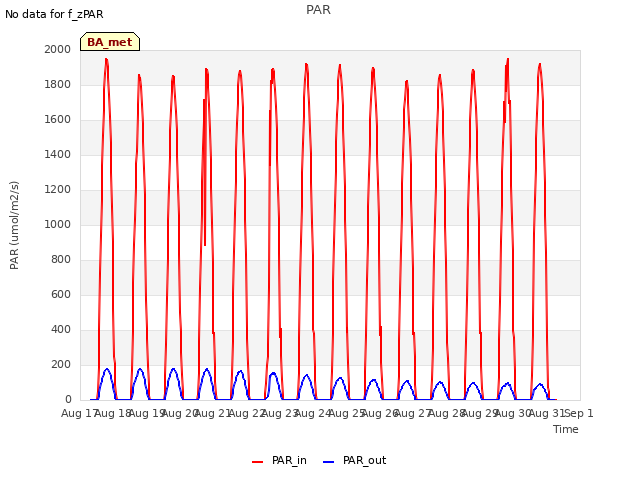640x480 pixels.
Task: Click the 1400 y-axis tick label
Action: click(x=58, y=155)
